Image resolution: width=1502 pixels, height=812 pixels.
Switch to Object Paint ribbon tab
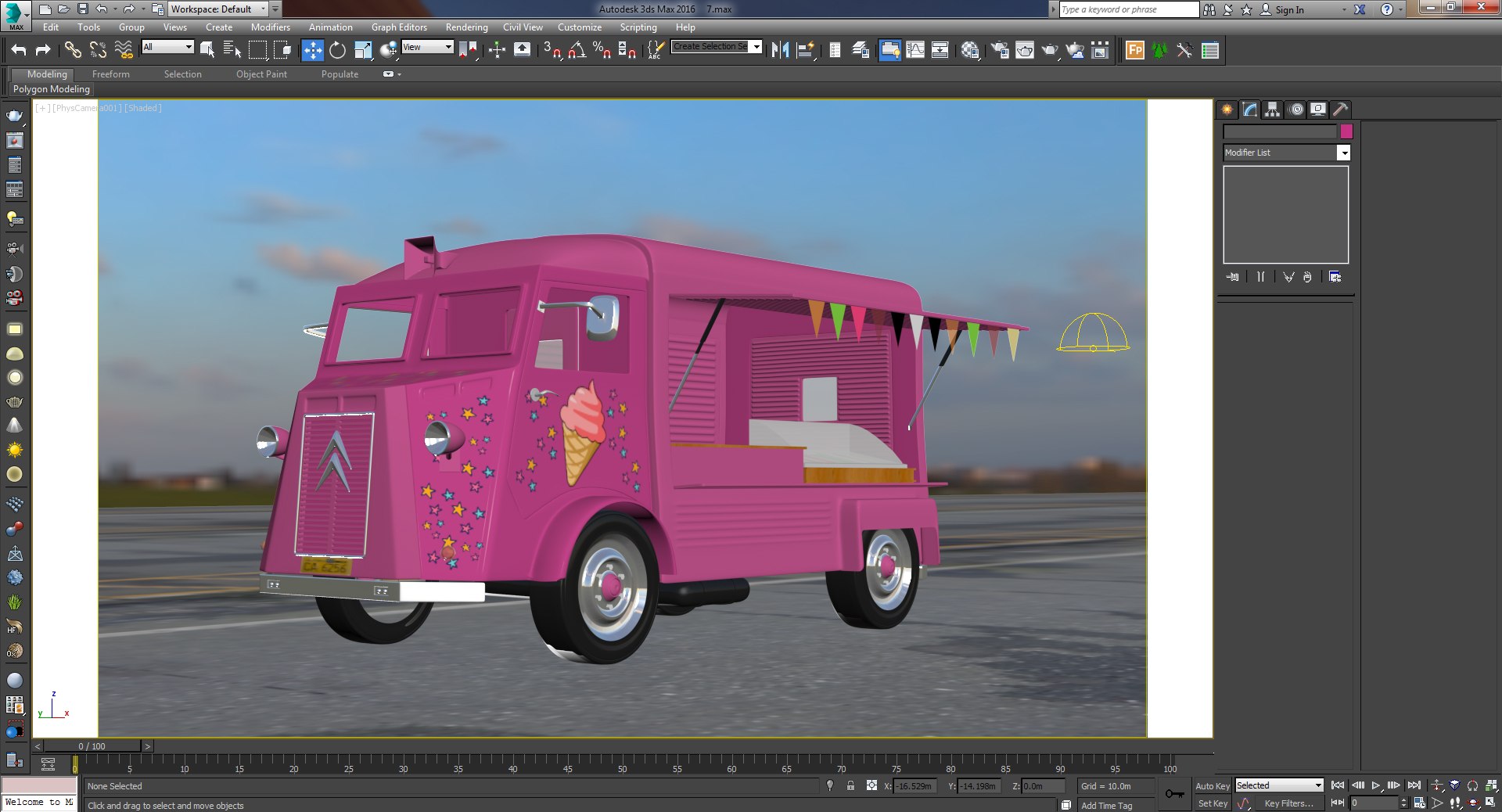tap(261, 74)
